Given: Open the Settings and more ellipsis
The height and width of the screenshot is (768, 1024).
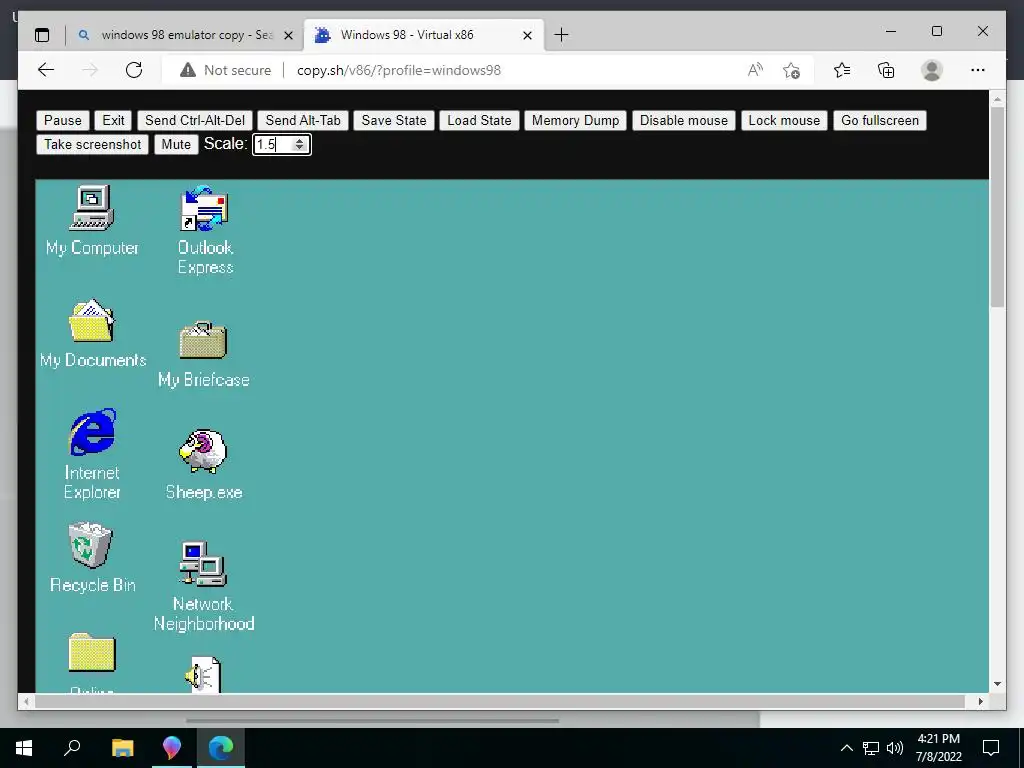Looking at the screenshot, I should [x=978, y=70].
